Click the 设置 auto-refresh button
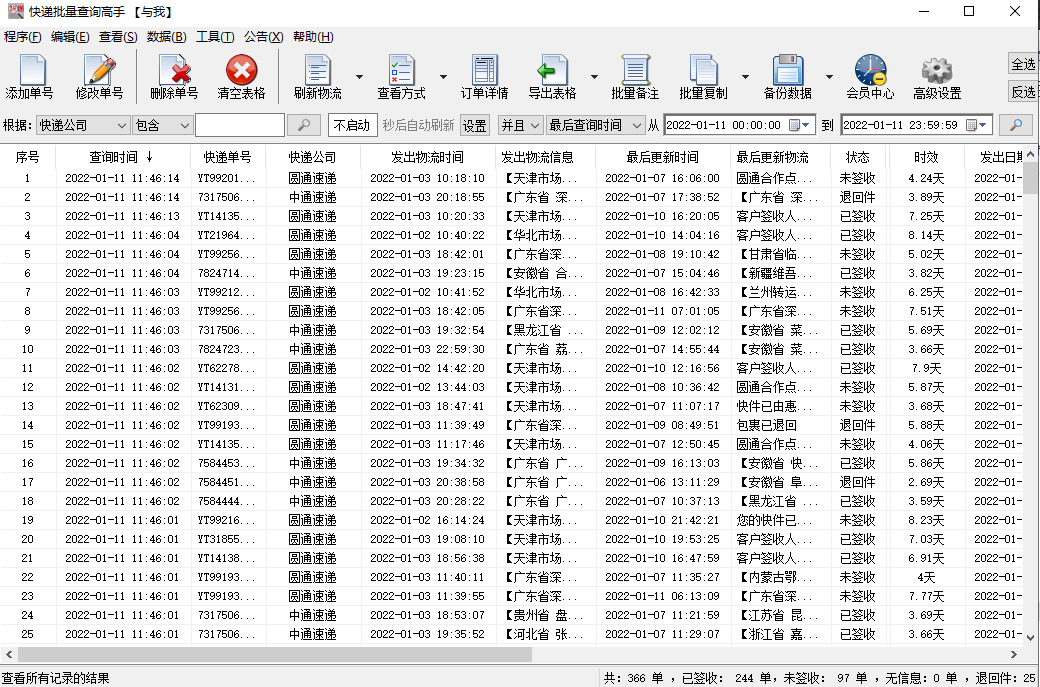This screenshot has height=687, width=1040. pyautogui.click(x=474, y=125)
